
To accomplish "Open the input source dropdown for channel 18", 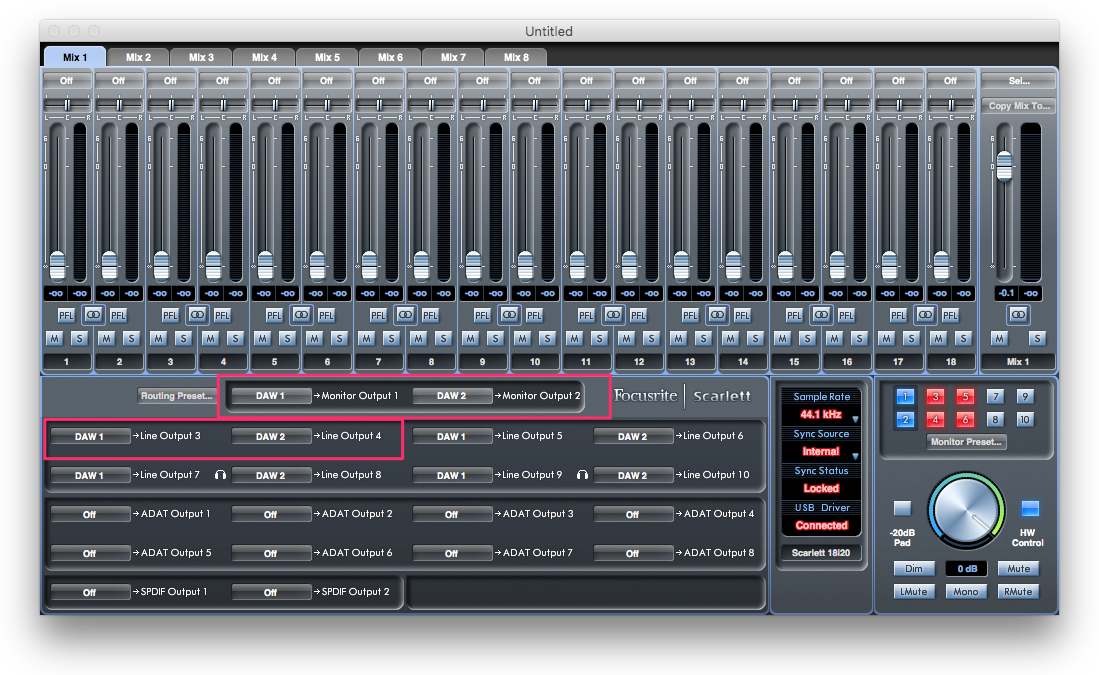I will pos(950,81).
